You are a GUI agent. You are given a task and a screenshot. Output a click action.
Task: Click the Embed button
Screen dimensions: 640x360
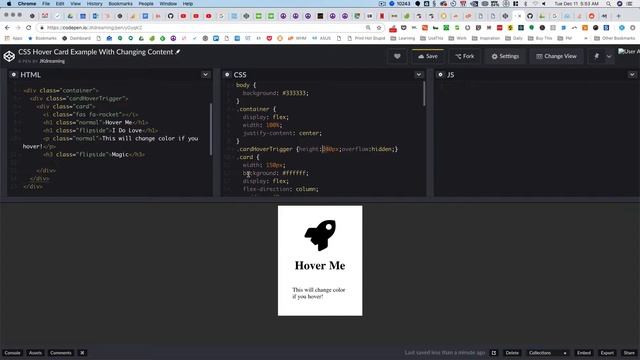coord(584,353)
